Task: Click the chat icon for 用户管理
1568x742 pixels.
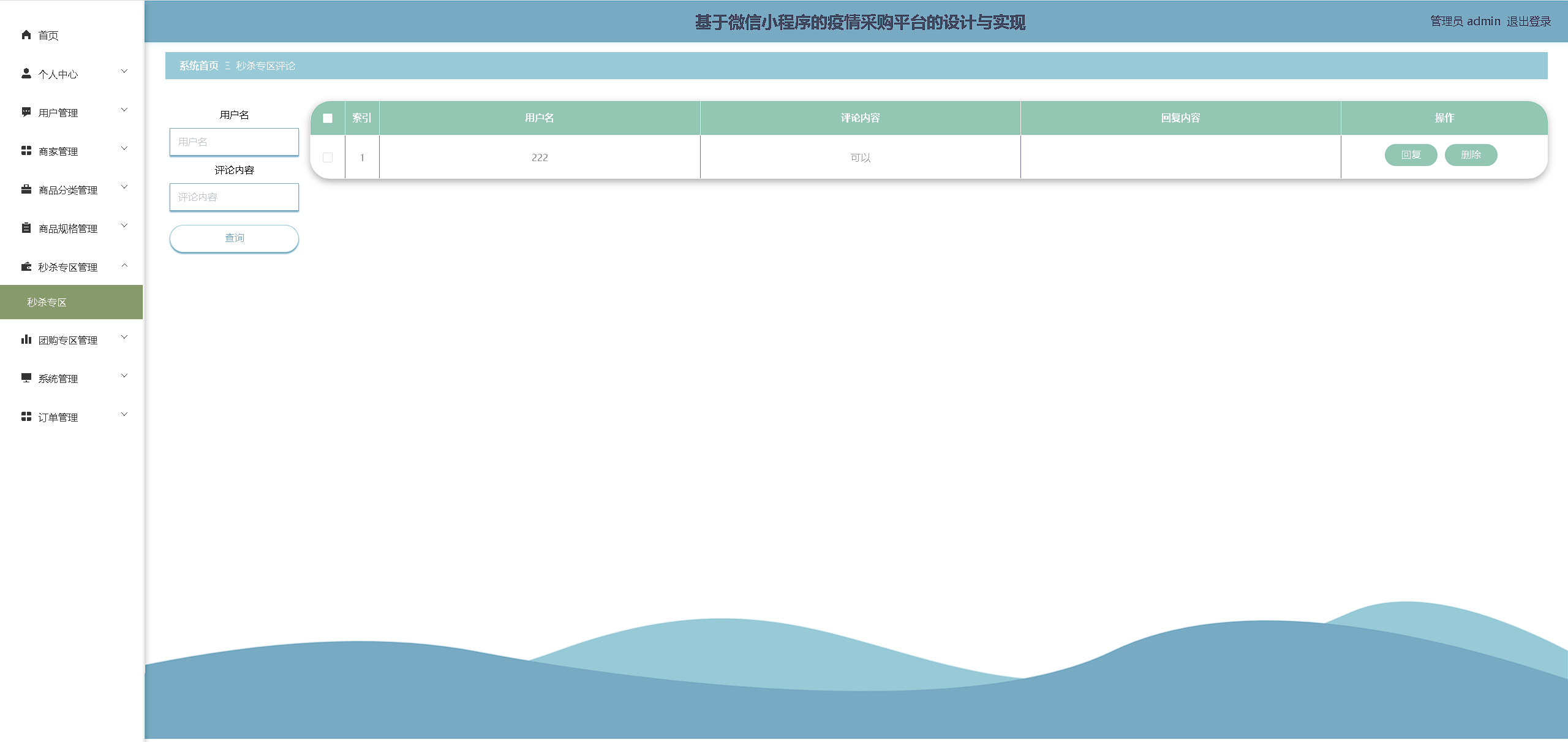Action: pyautogui.click(x=26, y=112)
